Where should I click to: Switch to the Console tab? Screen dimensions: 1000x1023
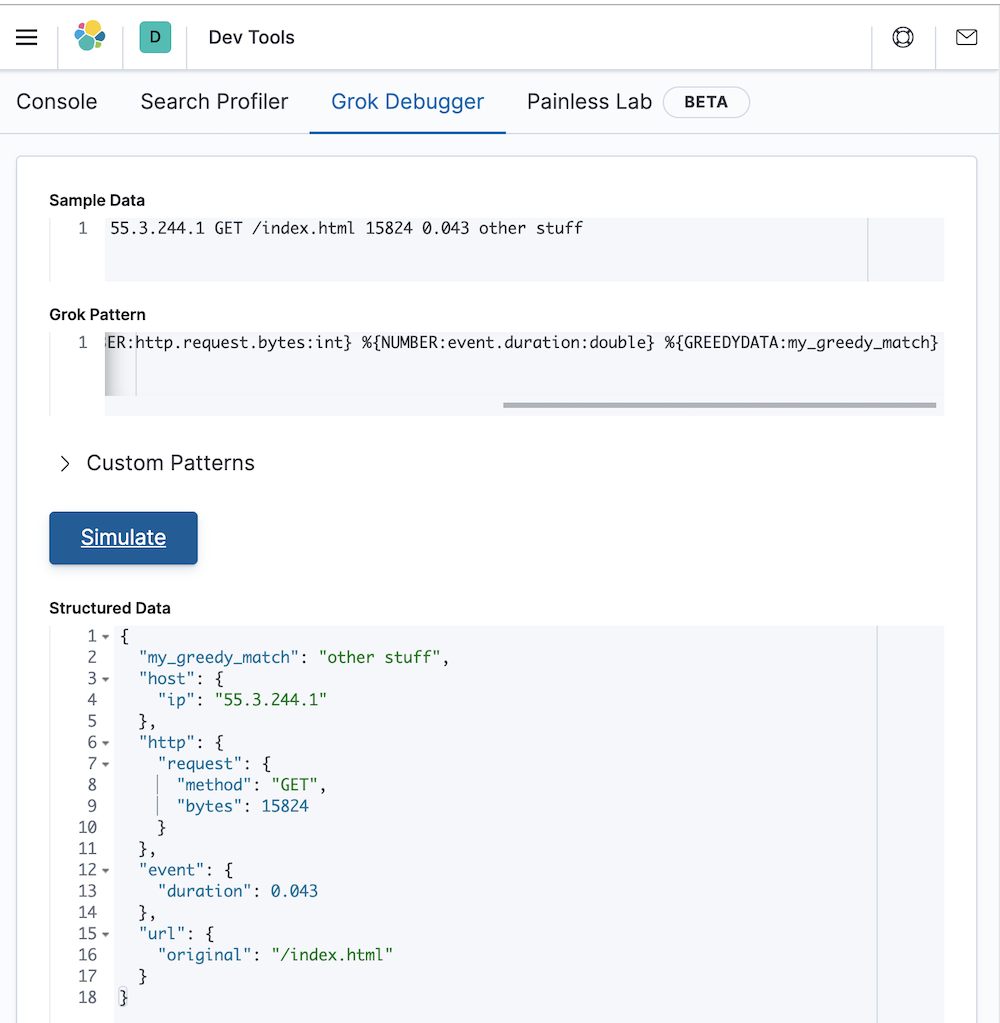pyautogui.click(x=57, y=102)
